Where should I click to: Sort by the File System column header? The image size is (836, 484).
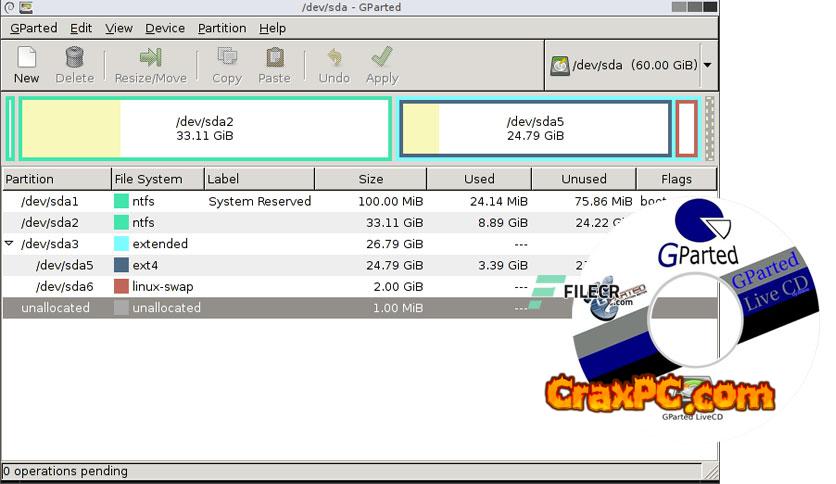158,179
